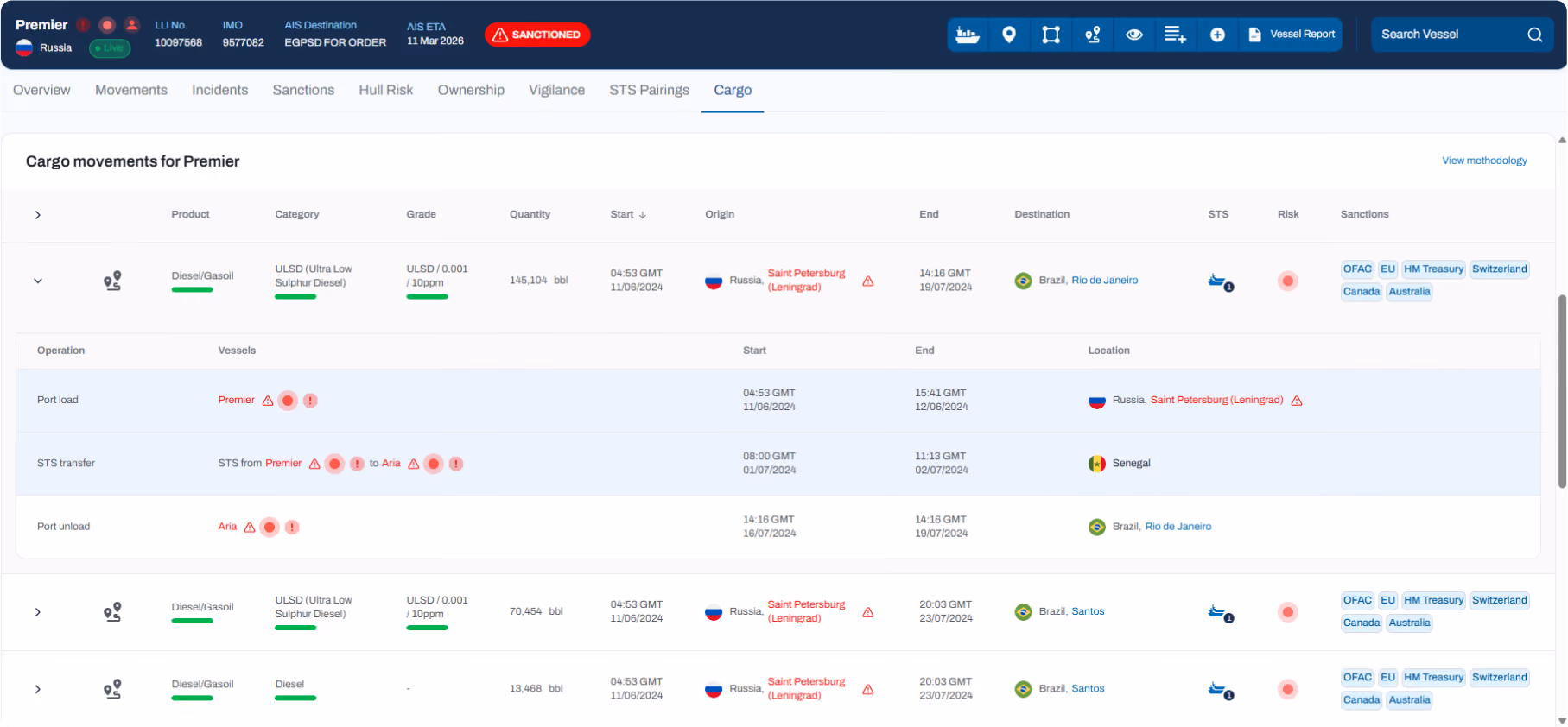
Task: Click the vertical scrollbar thumb
Action: [1562, 391]
